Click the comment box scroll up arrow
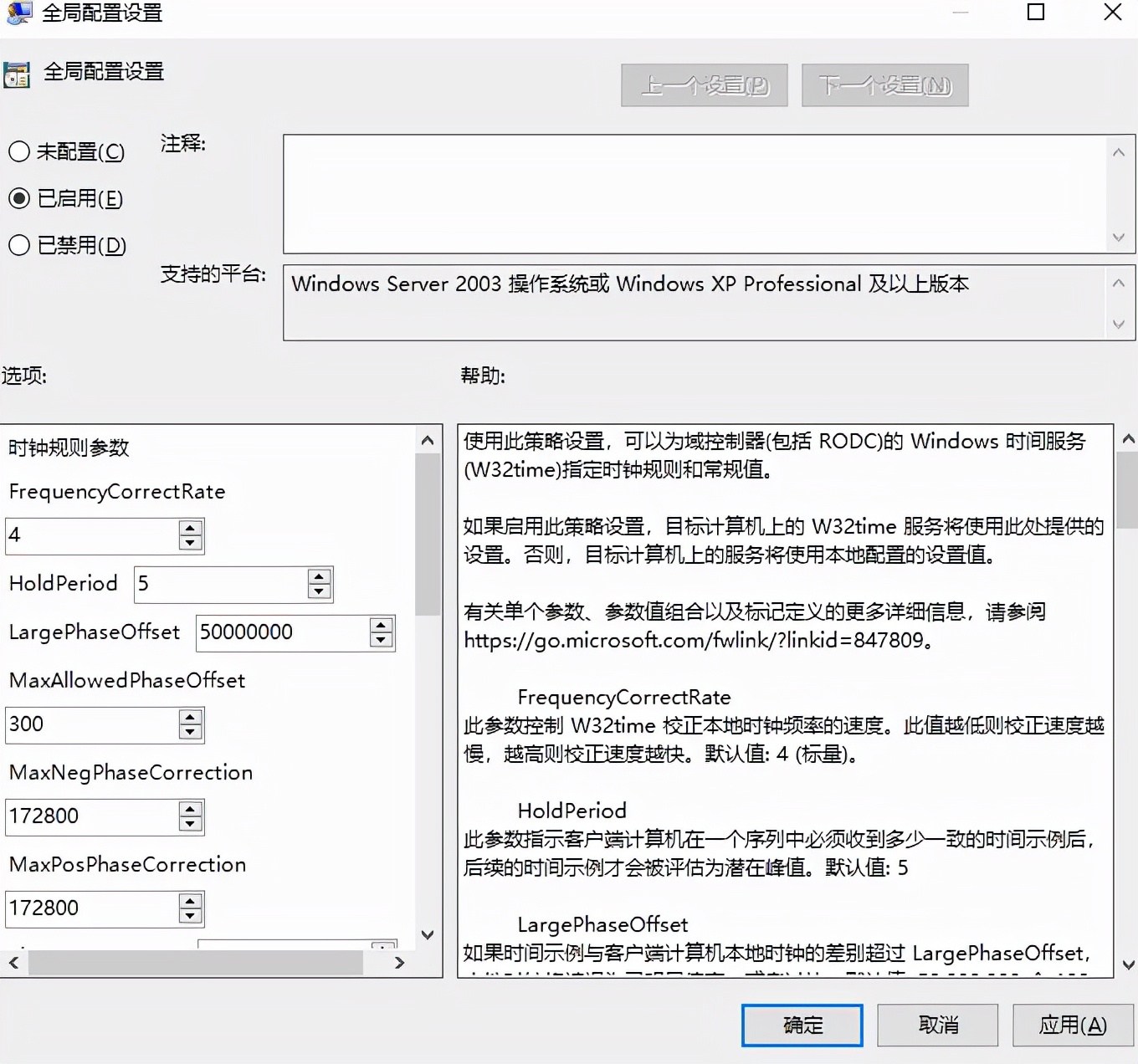Viewport: 1138px width, 1064px height. [1119, 151]
